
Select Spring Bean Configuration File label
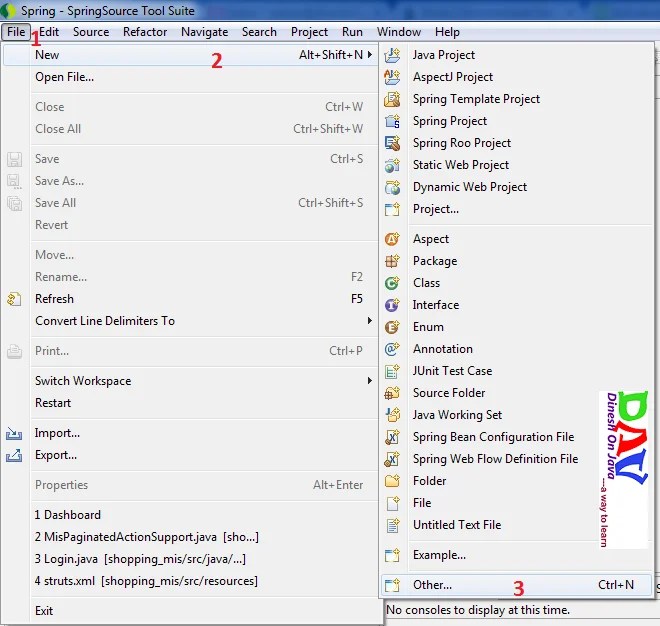pos(493,437)
